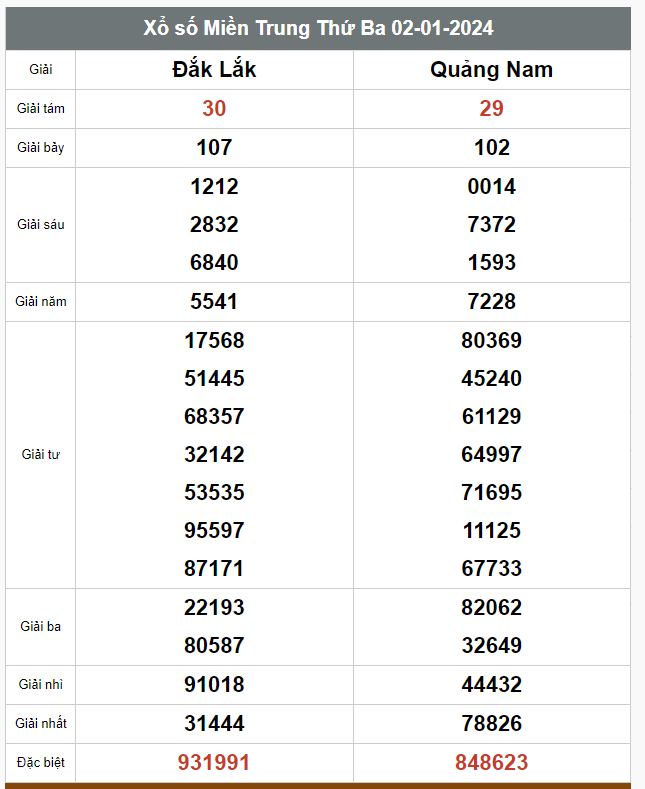Click the Giải ba row label

point(41,626)
